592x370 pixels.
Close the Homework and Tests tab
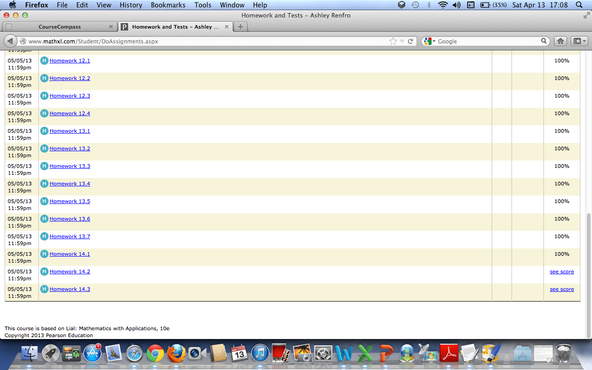point(227,27)
